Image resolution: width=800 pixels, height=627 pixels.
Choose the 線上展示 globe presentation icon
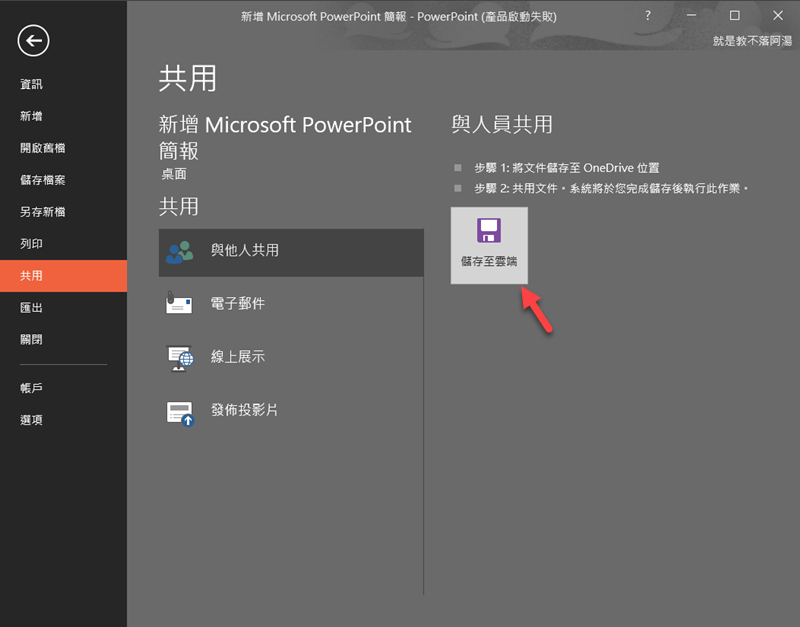click(x=180, y=358)
